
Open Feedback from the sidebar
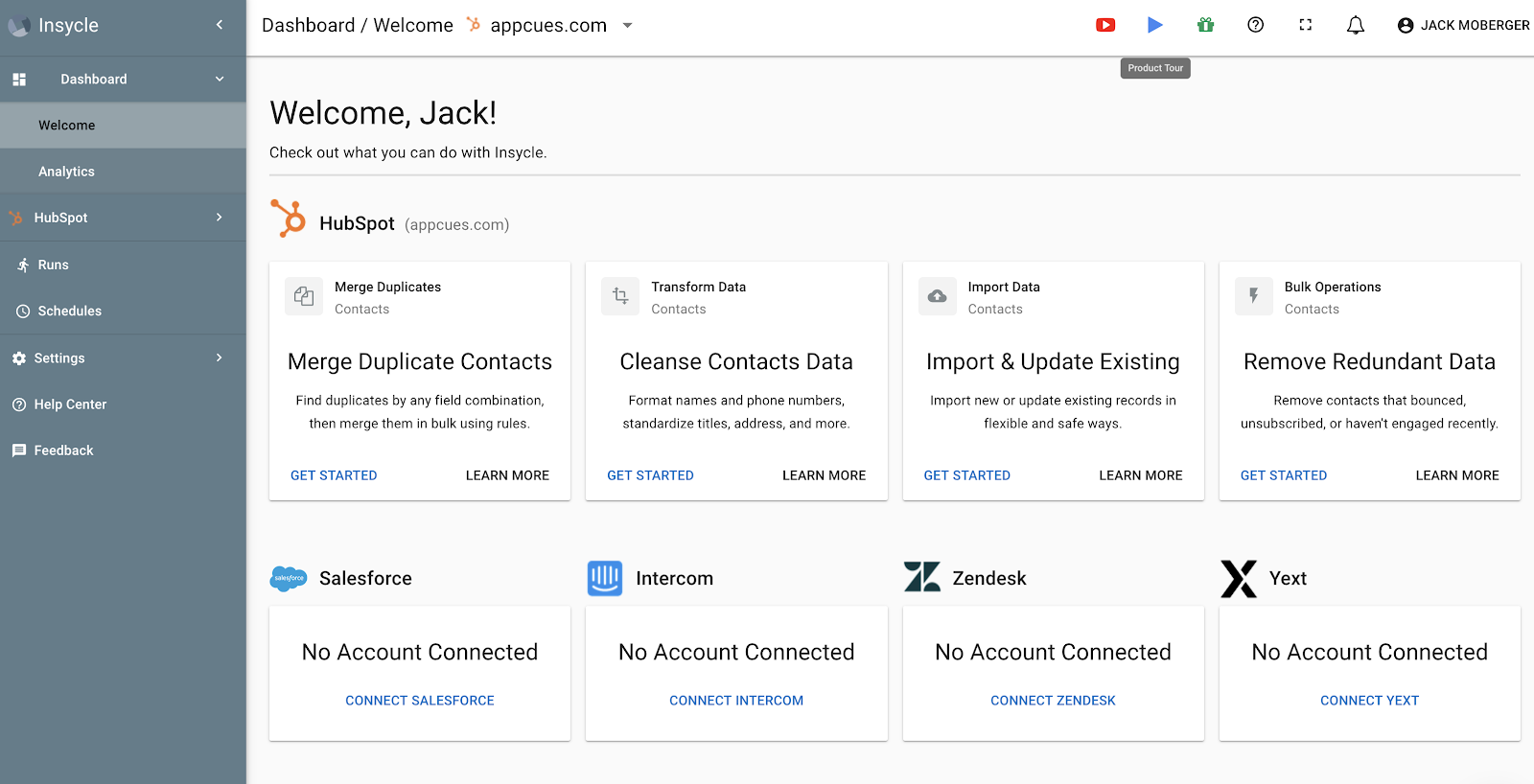[x=123, y=450]
